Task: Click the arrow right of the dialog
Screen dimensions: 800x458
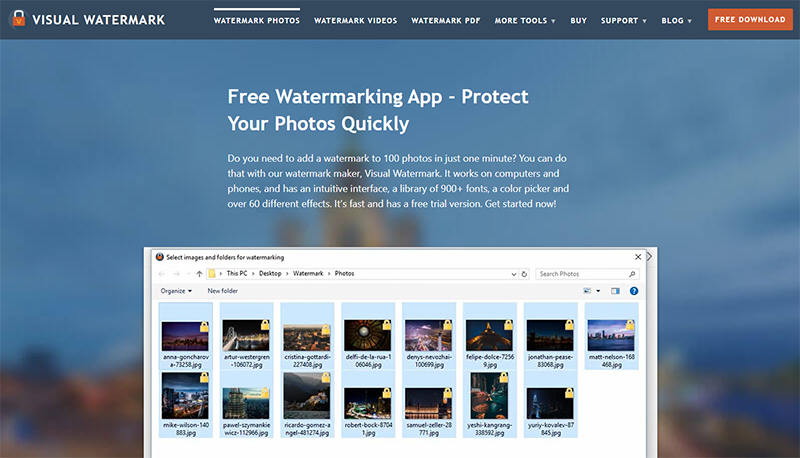Action: coord(649,257)
